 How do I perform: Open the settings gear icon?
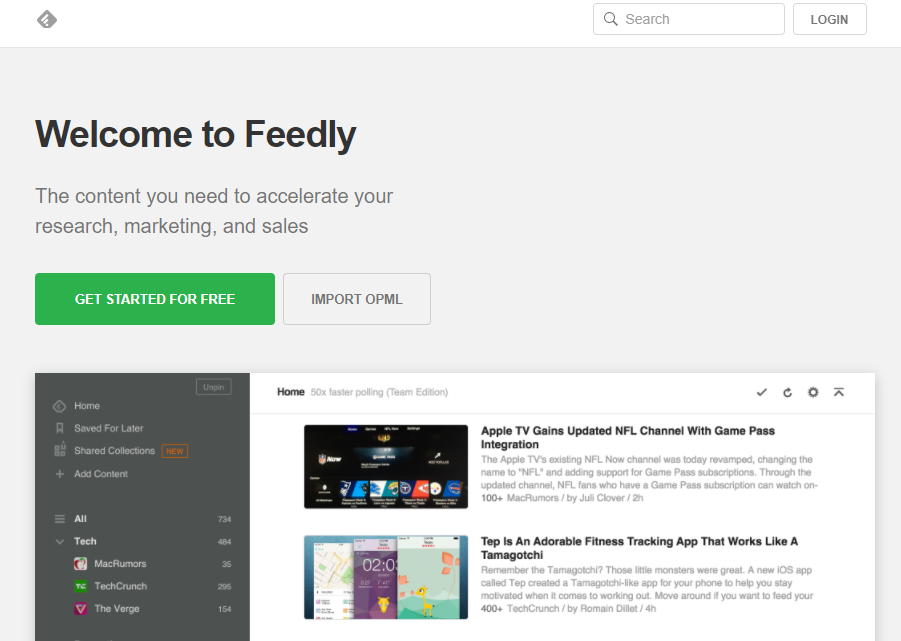(x=813, y=392)
